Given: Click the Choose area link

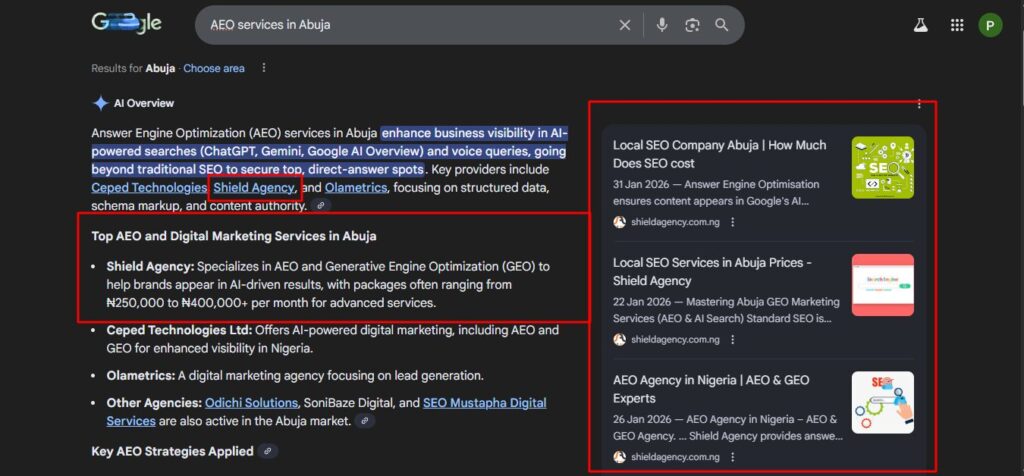Looking at the screenshot, I should (214, 68).
